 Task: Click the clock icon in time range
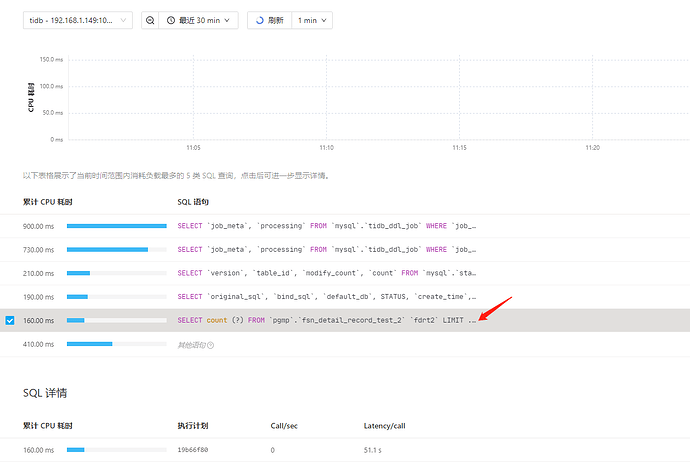pyautogui.click(x=171, y=20)
